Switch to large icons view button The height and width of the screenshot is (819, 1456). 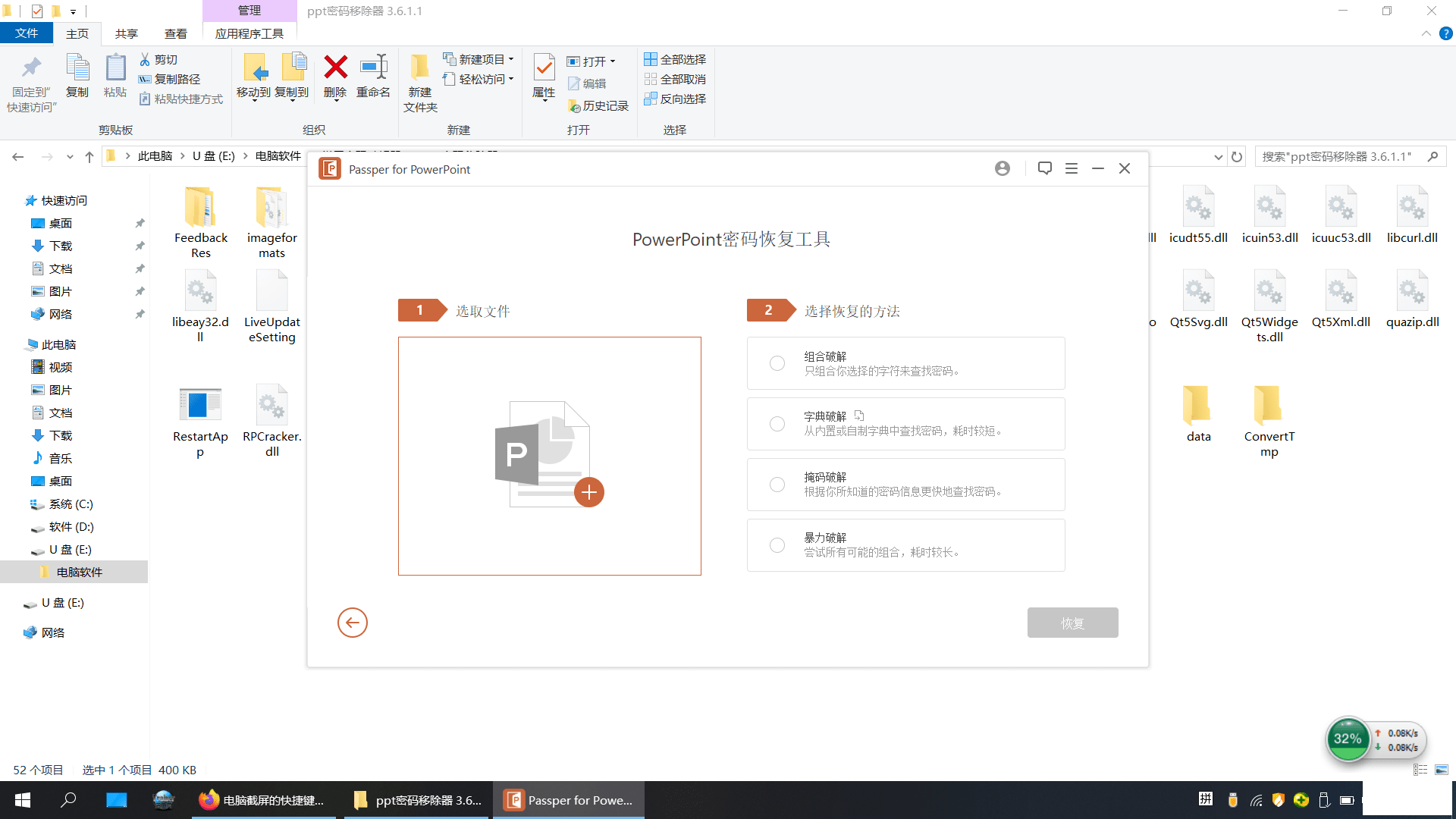pos(1442,770)
